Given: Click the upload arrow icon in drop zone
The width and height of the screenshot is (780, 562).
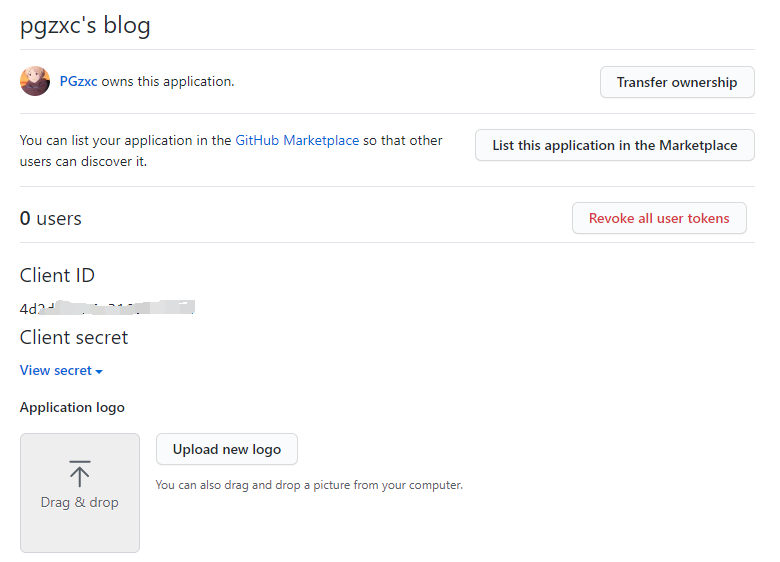Looking at the screenshot, I should [x=80, y=474].
